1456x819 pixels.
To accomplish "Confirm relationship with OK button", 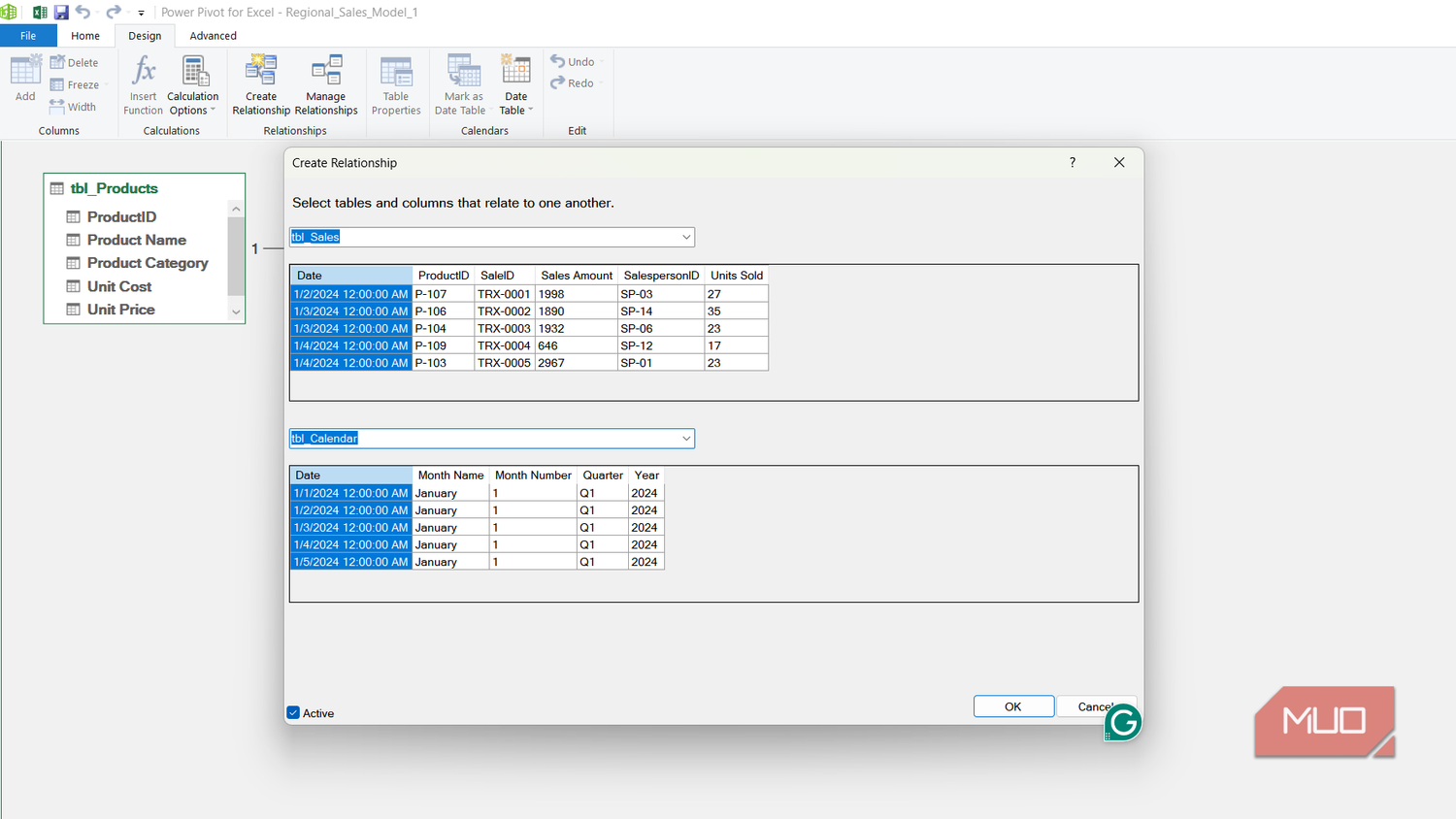I will click(x=1013, y=706).
